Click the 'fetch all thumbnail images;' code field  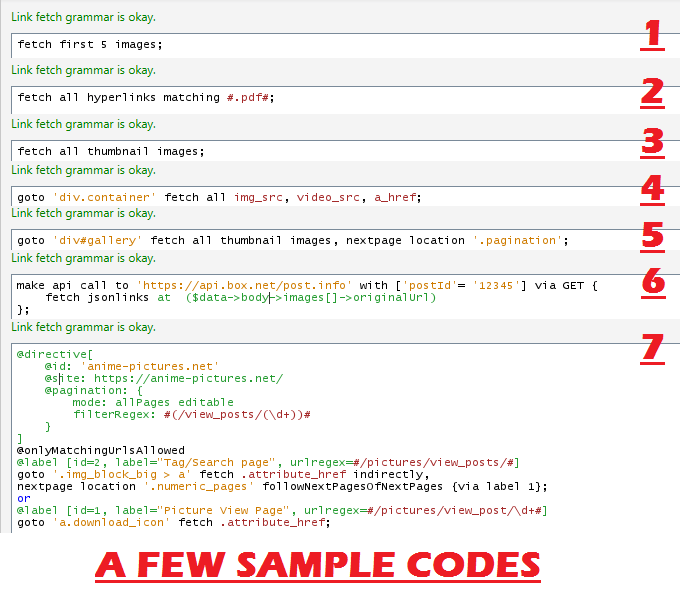pyautogui.click(x=346, y=151)
